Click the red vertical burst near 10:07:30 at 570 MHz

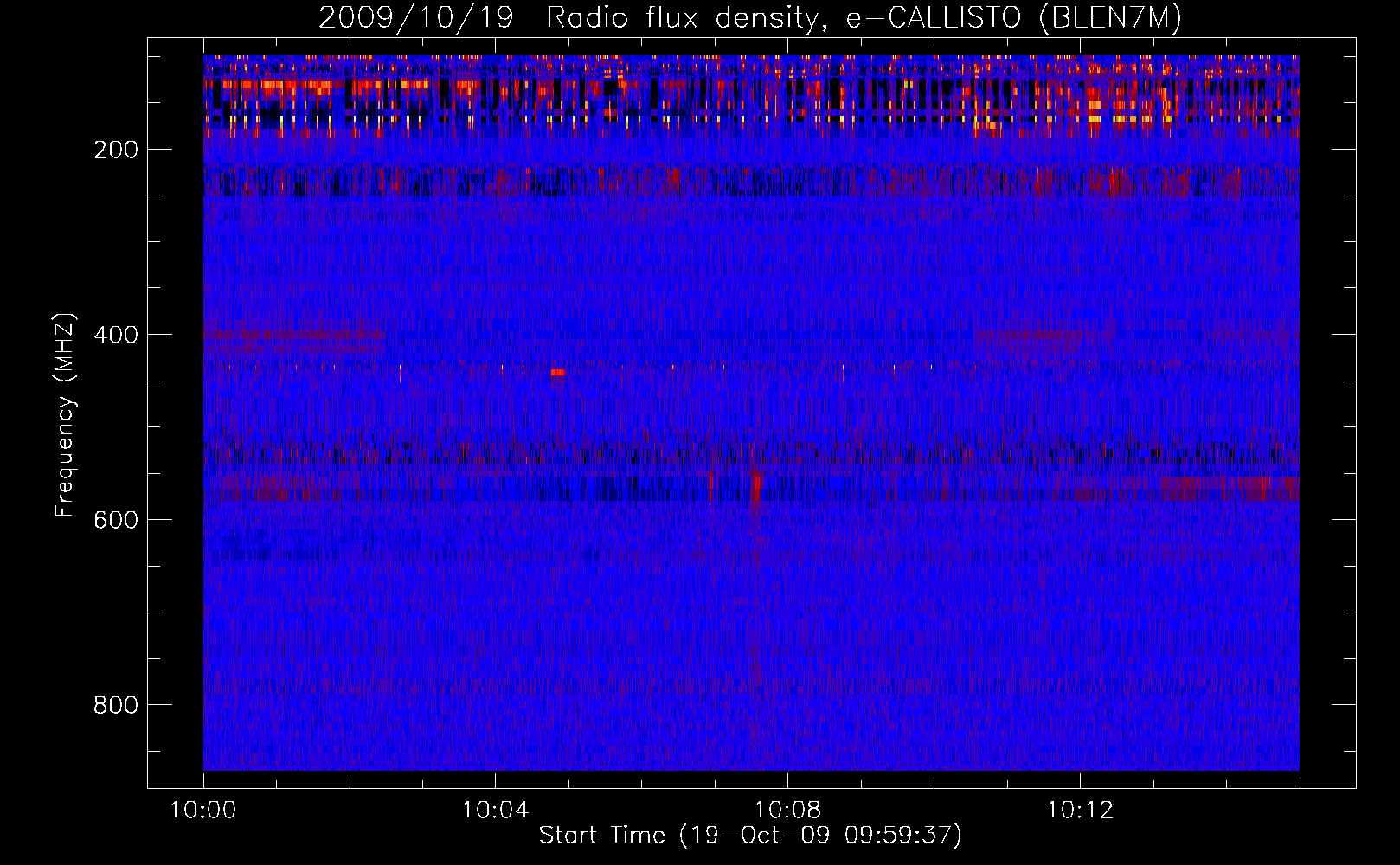[756, 489]
